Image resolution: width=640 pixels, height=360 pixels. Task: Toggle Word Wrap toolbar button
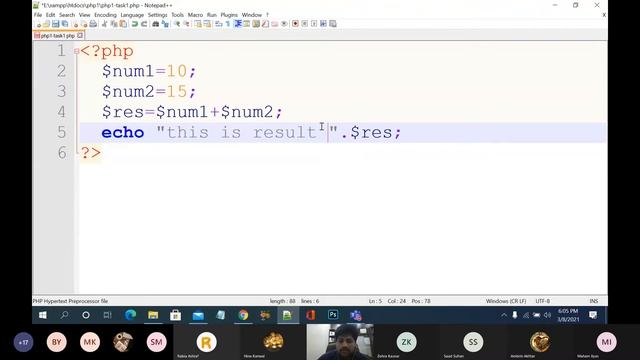[x=218, y=24]
